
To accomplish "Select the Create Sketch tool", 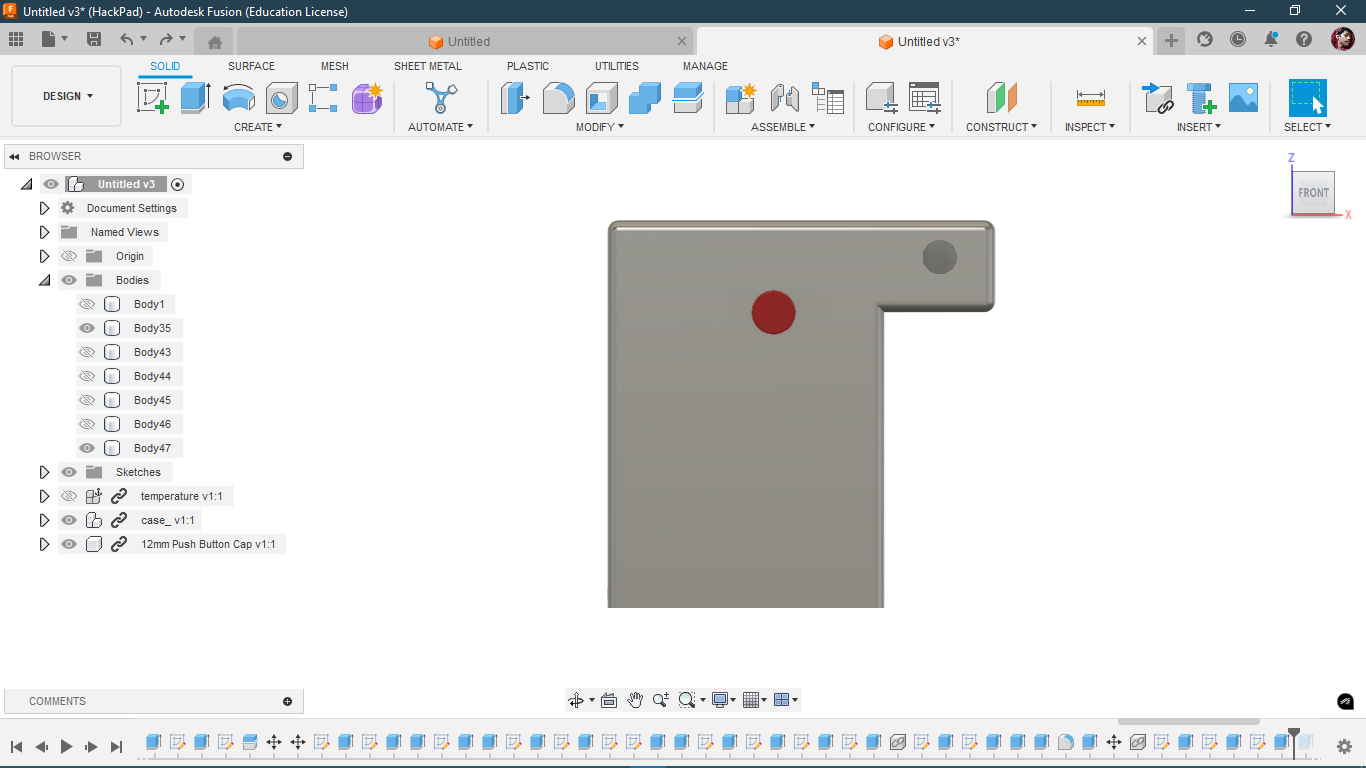I will coord(153,98).
